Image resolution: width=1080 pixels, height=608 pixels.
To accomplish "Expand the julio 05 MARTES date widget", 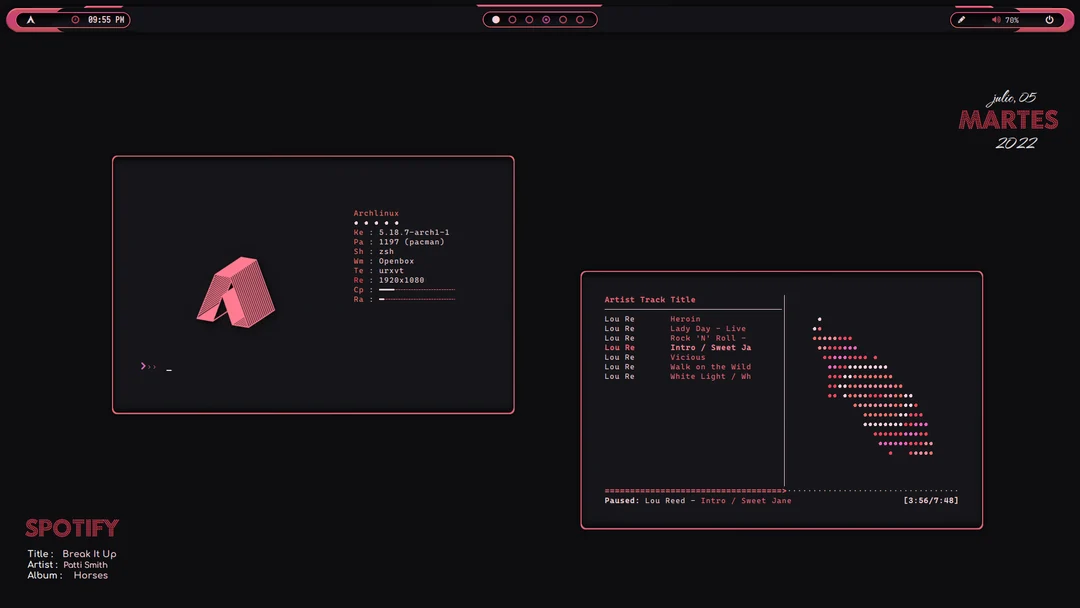I will (1009, 120).
